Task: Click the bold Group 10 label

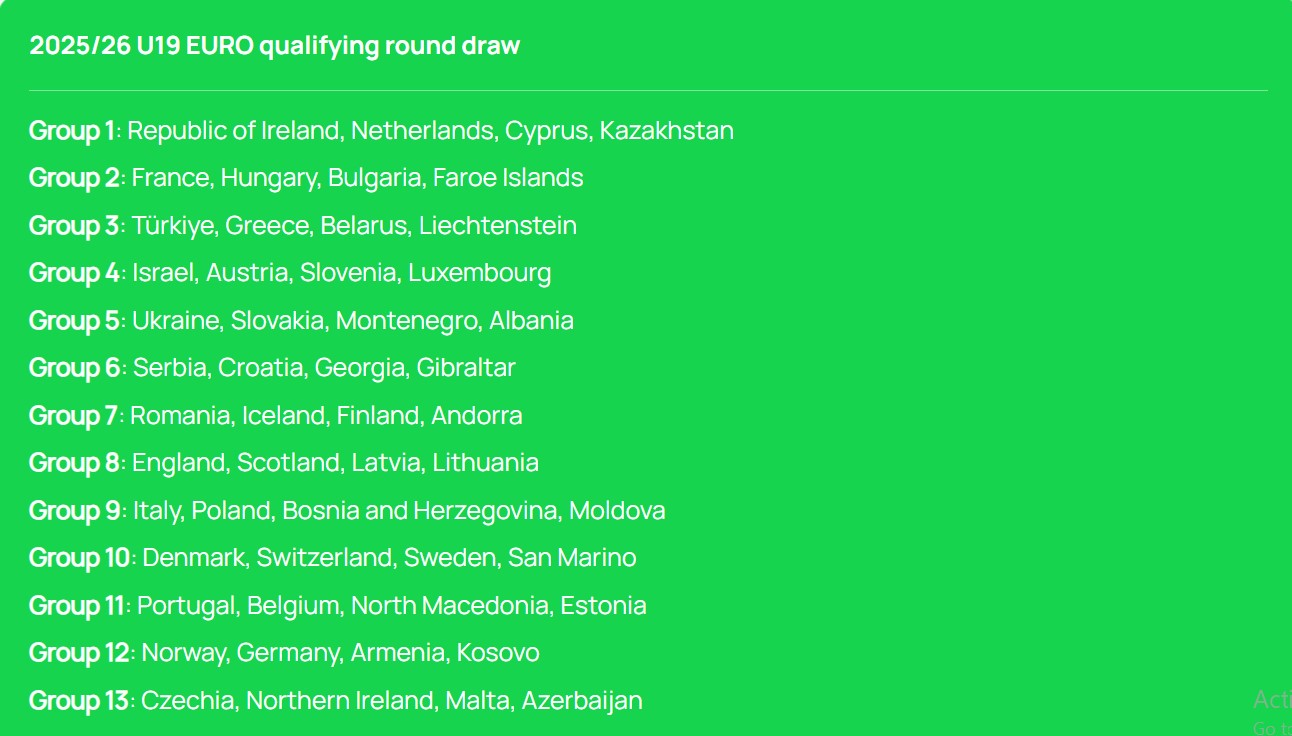Action: click(79, 558)
